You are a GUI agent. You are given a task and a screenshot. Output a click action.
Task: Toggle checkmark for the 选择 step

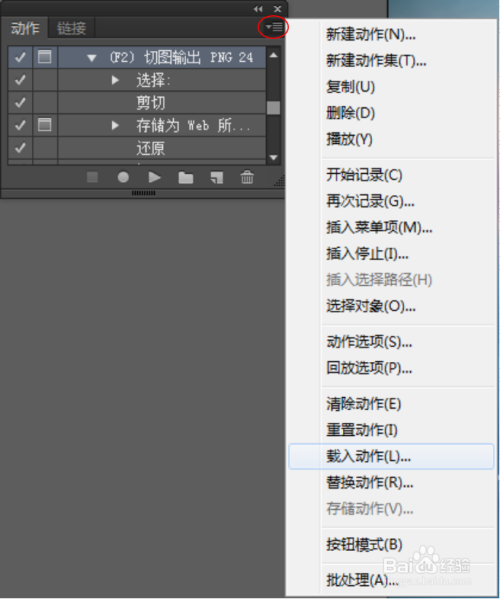20,80
